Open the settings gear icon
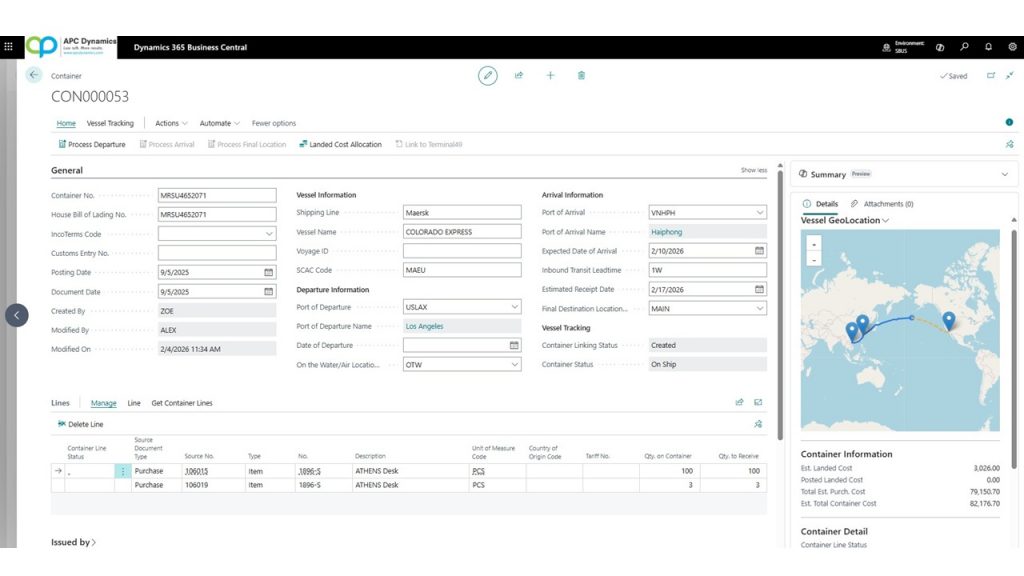 click(x=1012, y=47)
